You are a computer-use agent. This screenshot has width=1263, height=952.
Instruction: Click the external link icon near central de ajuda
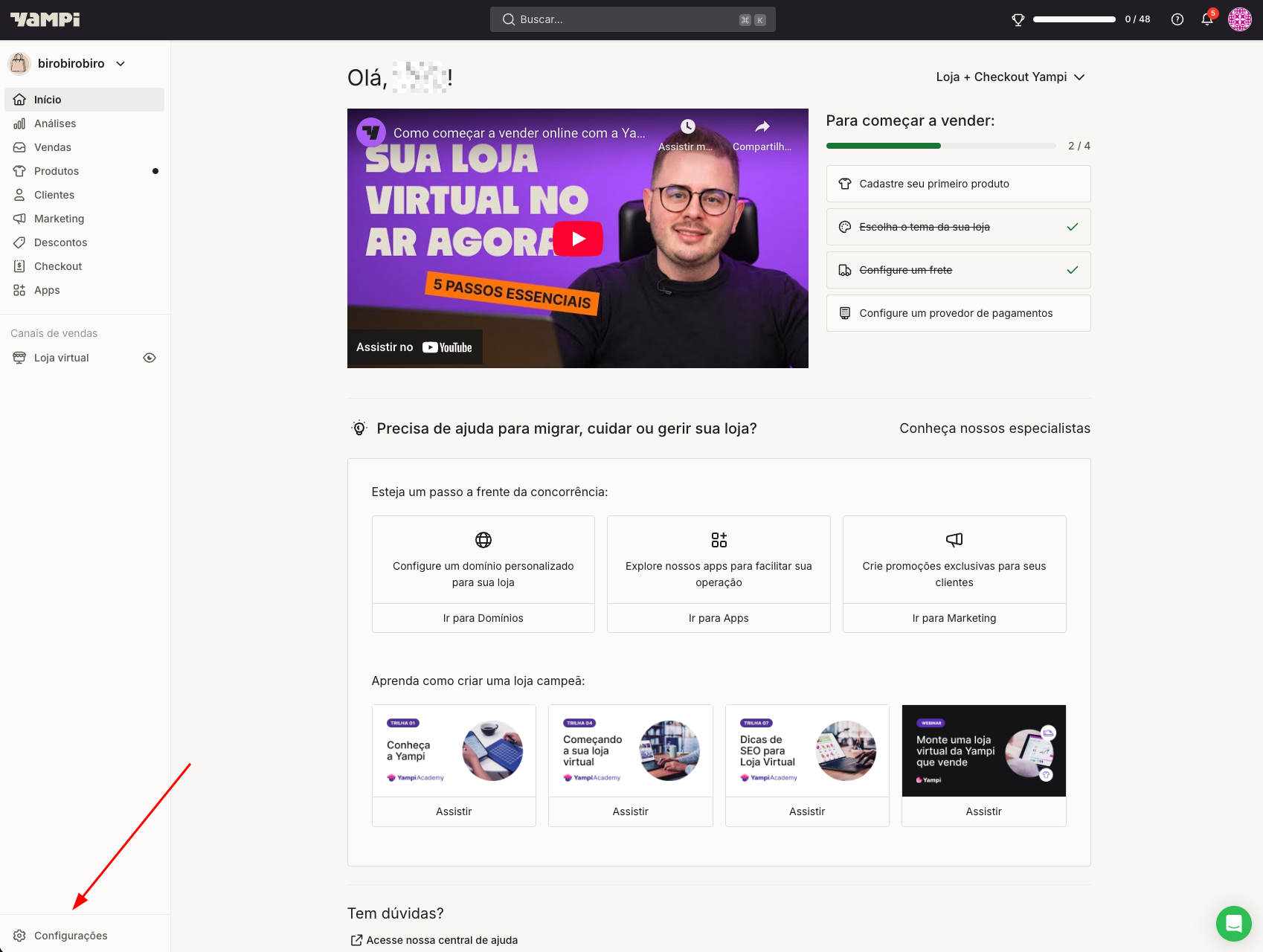(356, 940)
